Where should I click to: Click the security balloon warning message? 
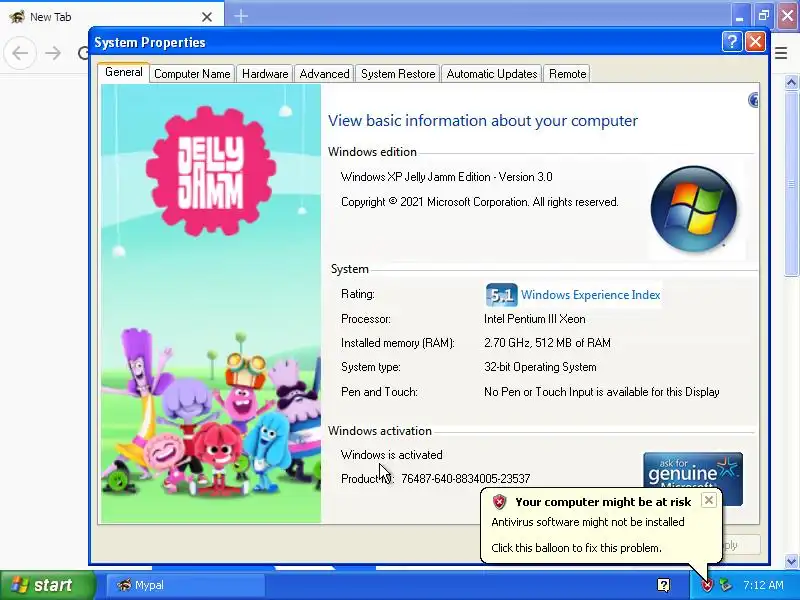click(588, 522)
